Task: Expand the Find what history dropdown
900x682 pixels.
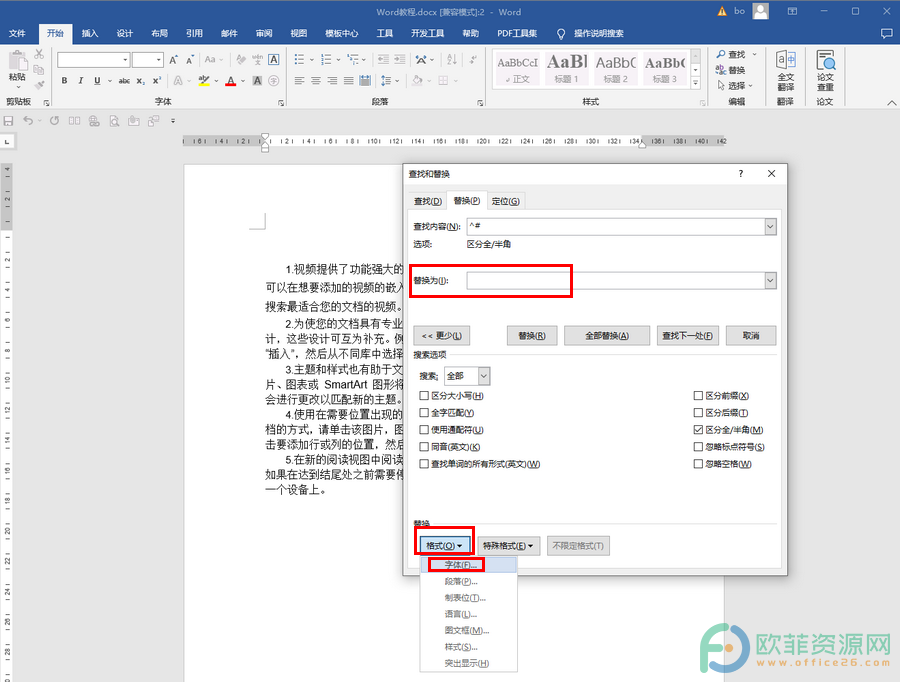Action: (x=770, y=227)
